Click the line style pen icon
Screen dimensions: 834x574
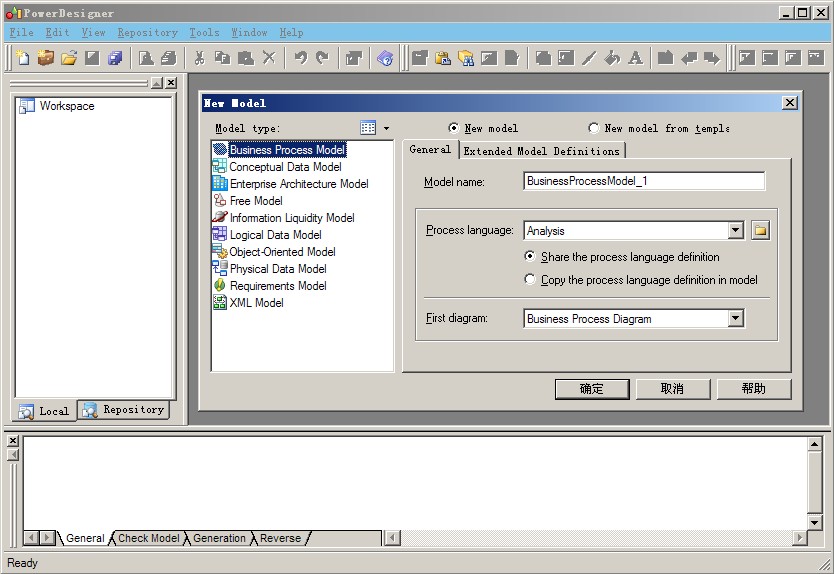(x=589, y=57)
